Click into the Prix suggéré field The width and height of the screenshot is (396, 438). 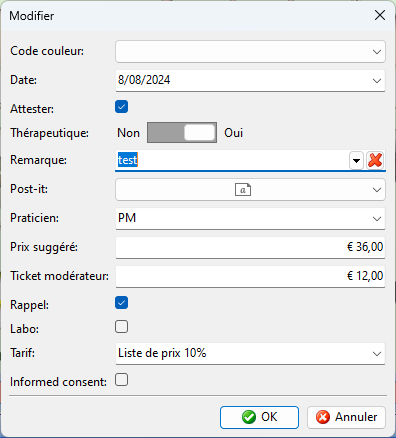250,247
